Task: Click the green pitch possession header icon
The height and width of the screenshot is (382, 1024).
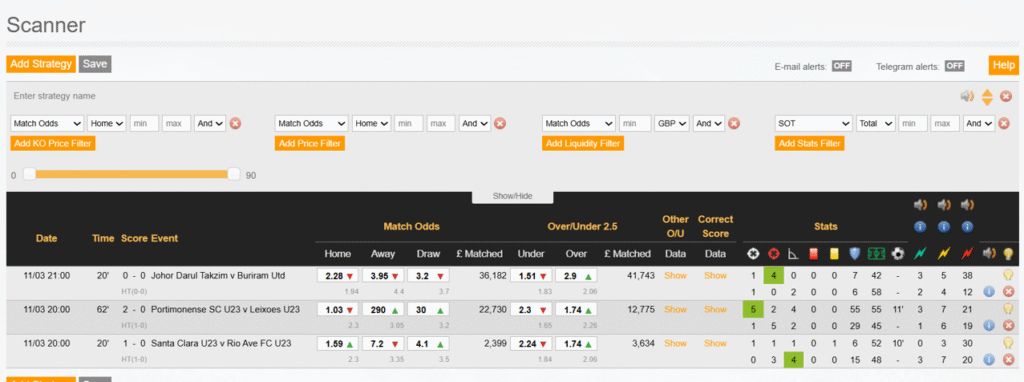Action: pos(876,253)
